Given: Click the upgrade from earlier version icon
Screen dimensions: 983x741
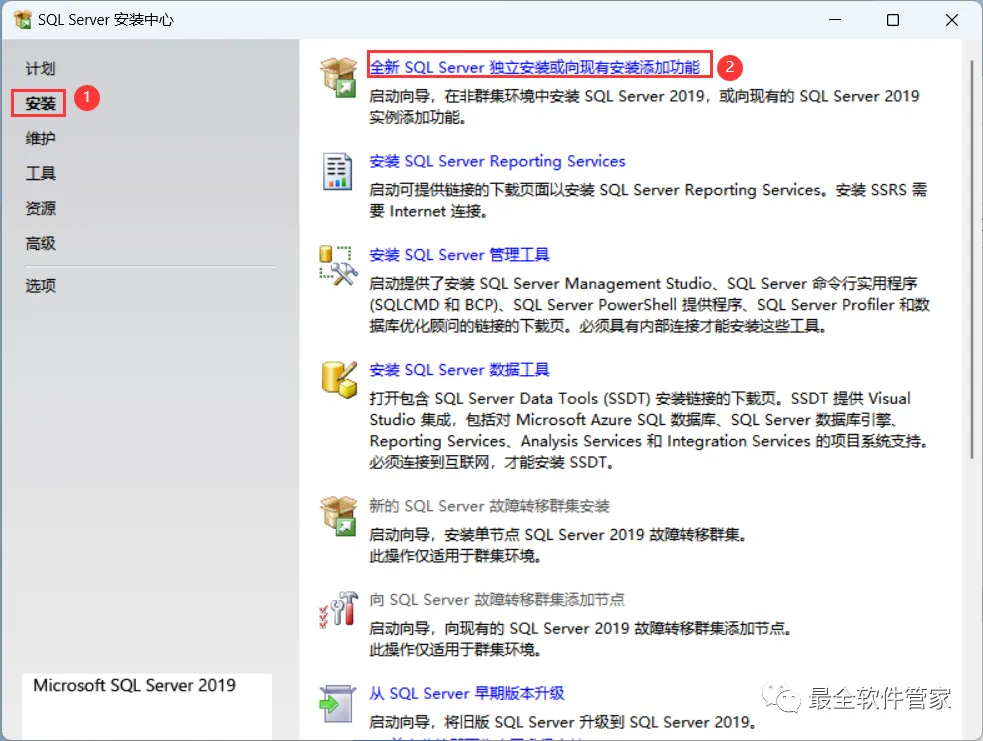Looking at the screenshot, I should pyautogui.click(x=337, y=704).
